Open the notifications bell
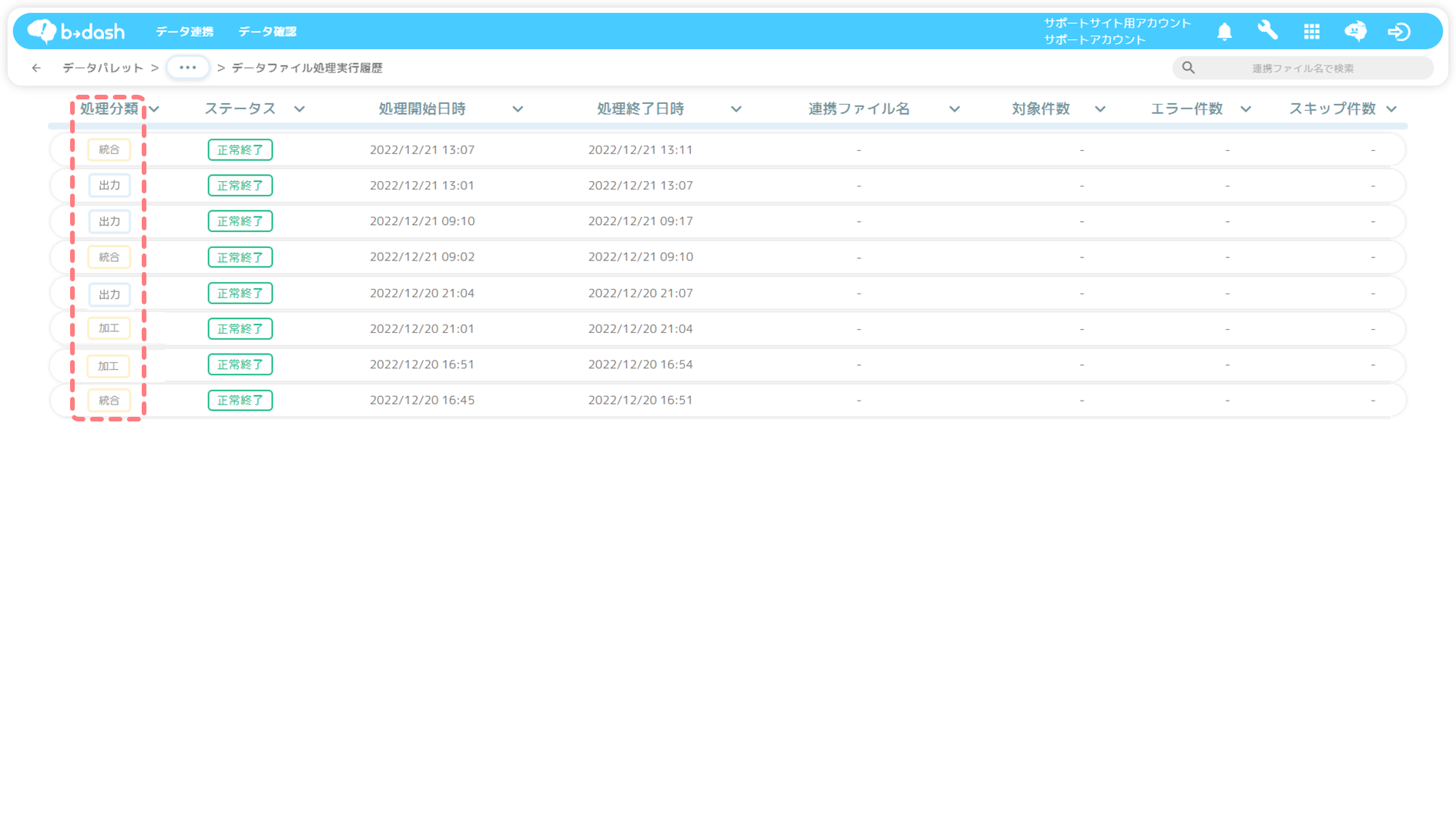1456x819 pixels. pyautogui.click(x=1224, y=32)
